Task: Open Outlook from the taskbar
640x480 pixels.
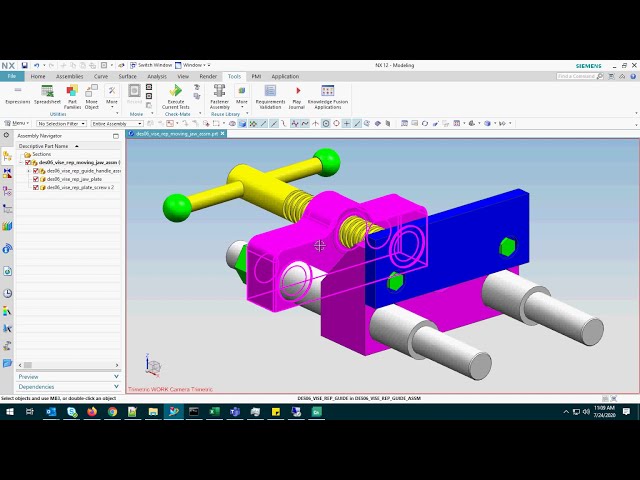Action: [x=51, y=412]
